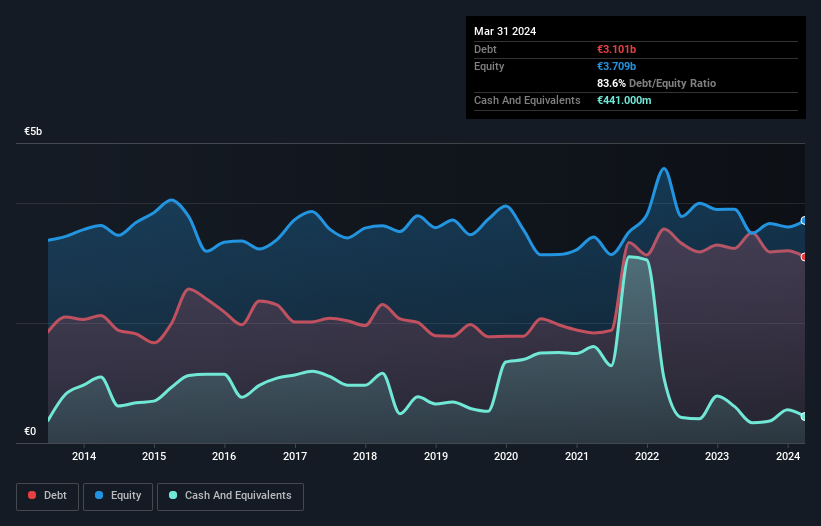Click the blue Equity endpoint marker

coord(804,221)
